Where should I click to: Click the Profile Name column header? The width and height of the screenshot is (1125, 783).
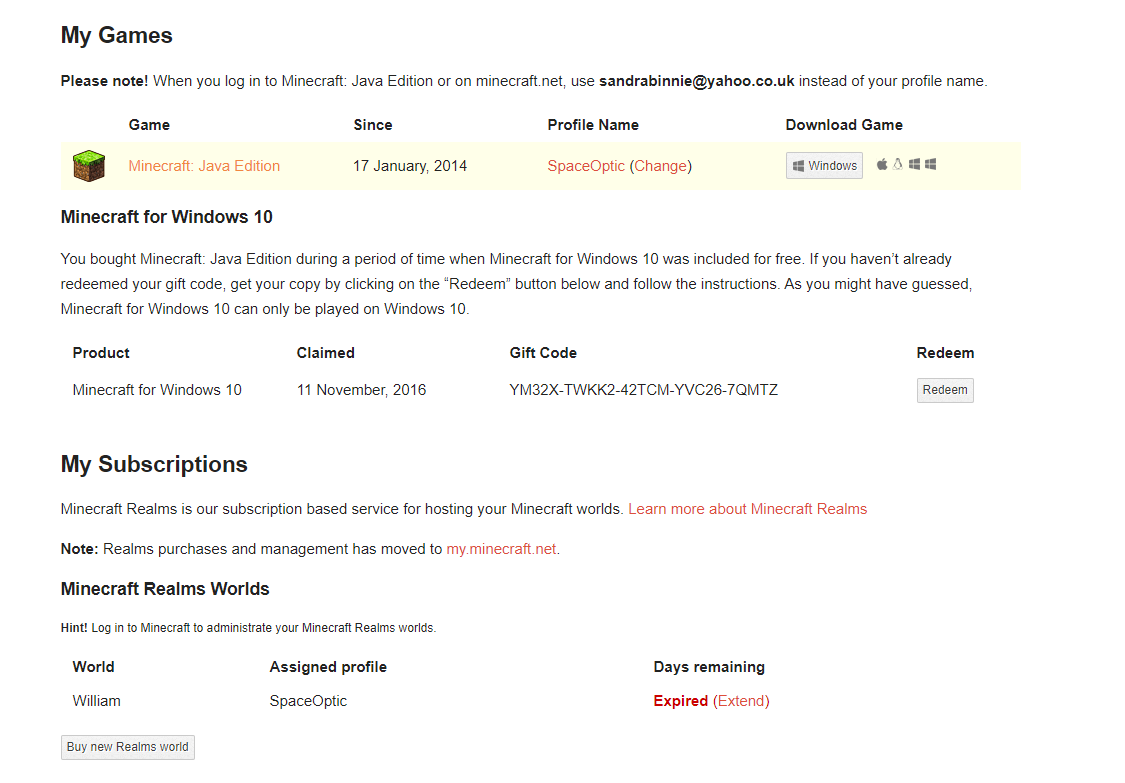593,125
